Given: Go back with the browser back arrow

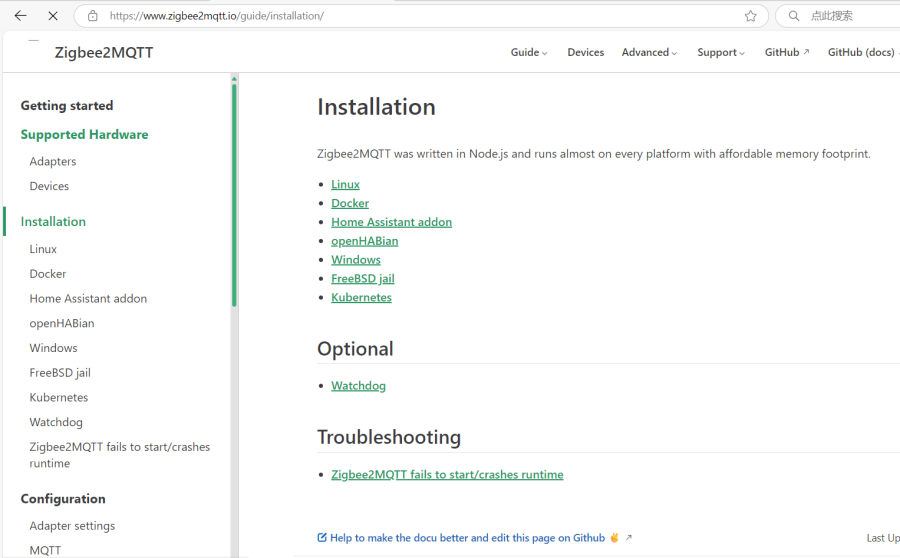Looking at the screenshot, I should [21, 16].
